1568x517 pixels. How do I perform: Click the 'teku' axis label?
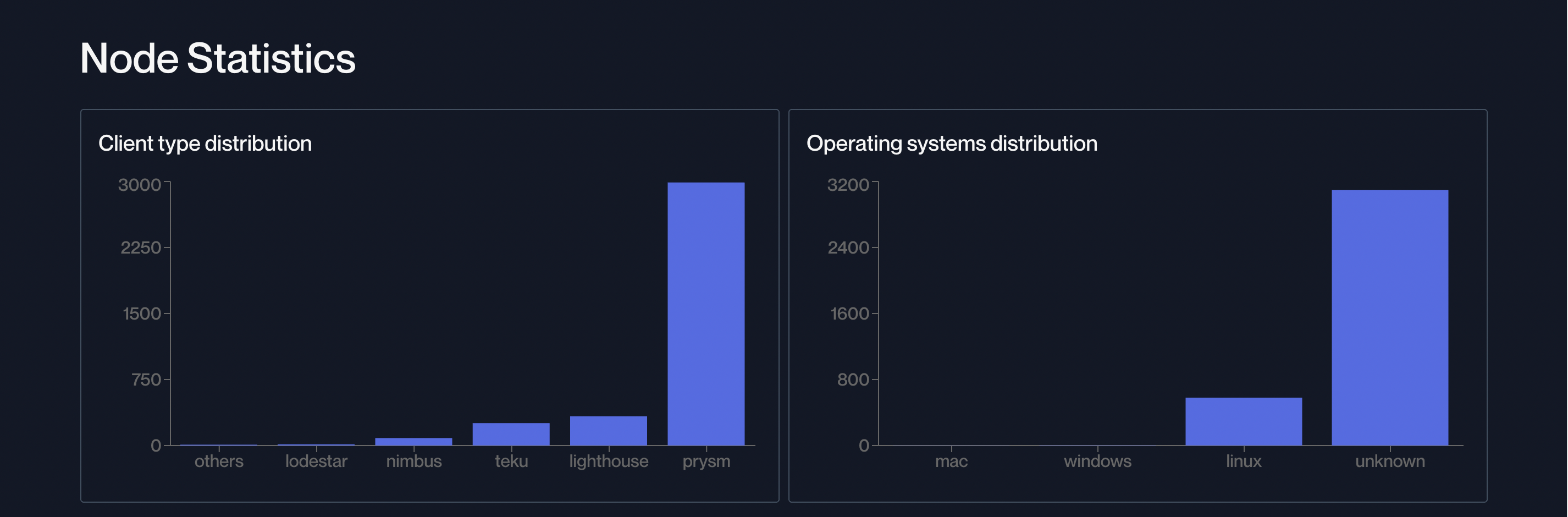tap(511, 461)
